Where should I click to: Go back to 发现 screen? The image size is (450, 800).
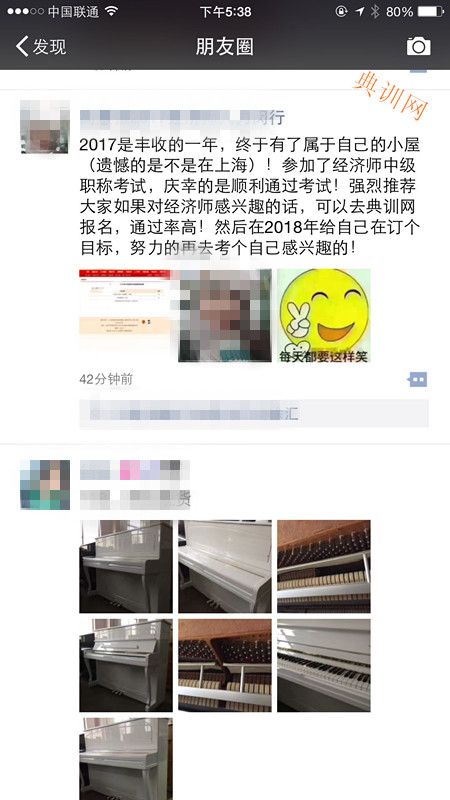tap(41, 46)
